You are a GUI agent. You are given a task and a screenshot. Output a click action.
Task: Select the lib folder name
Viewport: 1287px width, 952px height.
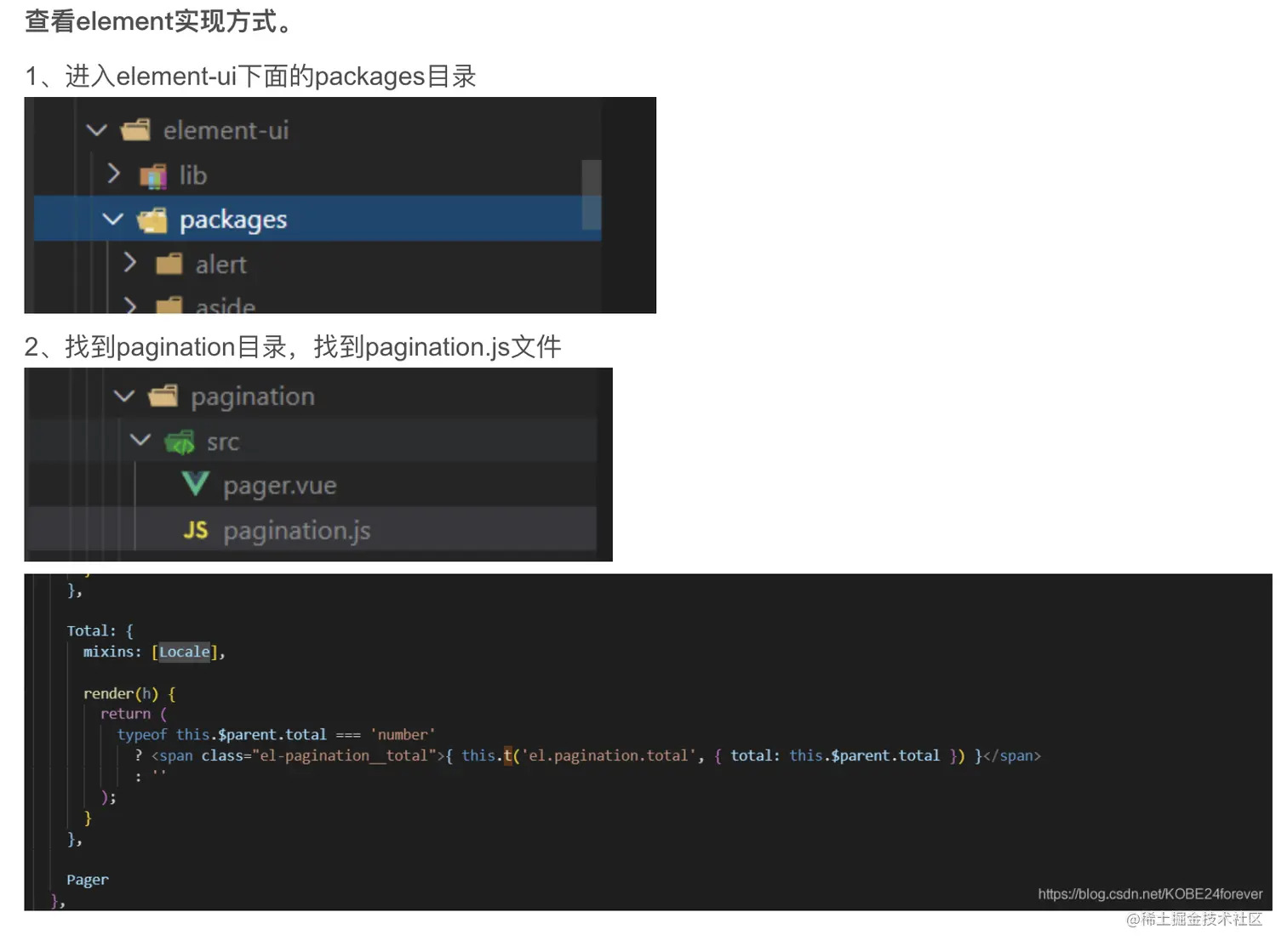click(193, 175)
